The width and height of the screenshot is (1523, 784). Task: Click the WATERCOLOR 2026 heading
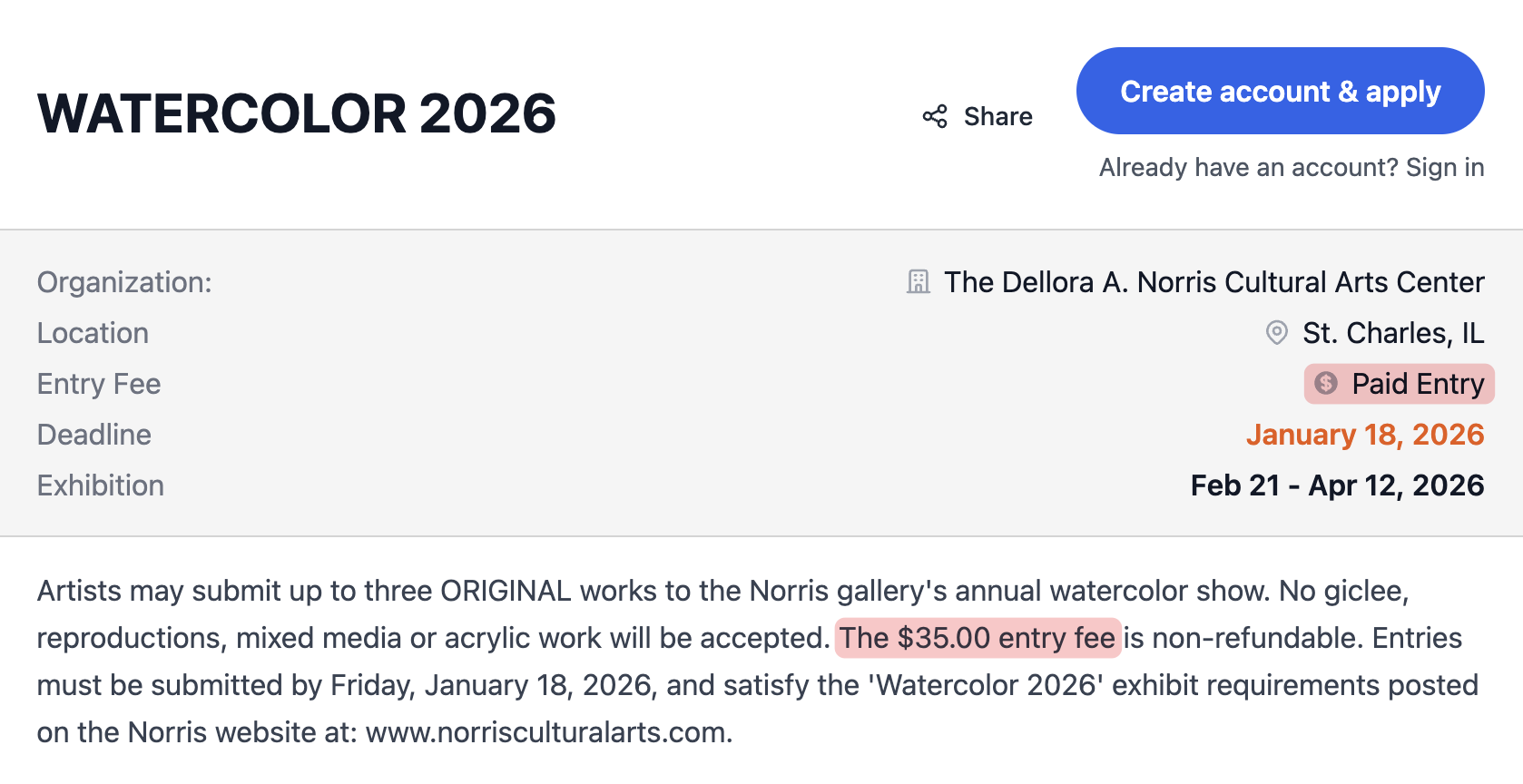297,113
